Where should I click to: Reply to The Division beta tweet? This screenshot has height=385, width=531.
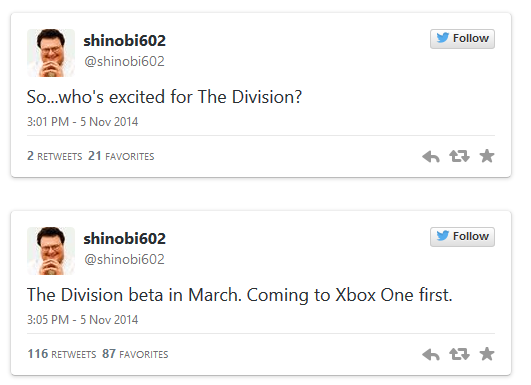click(x=431, y=355)
